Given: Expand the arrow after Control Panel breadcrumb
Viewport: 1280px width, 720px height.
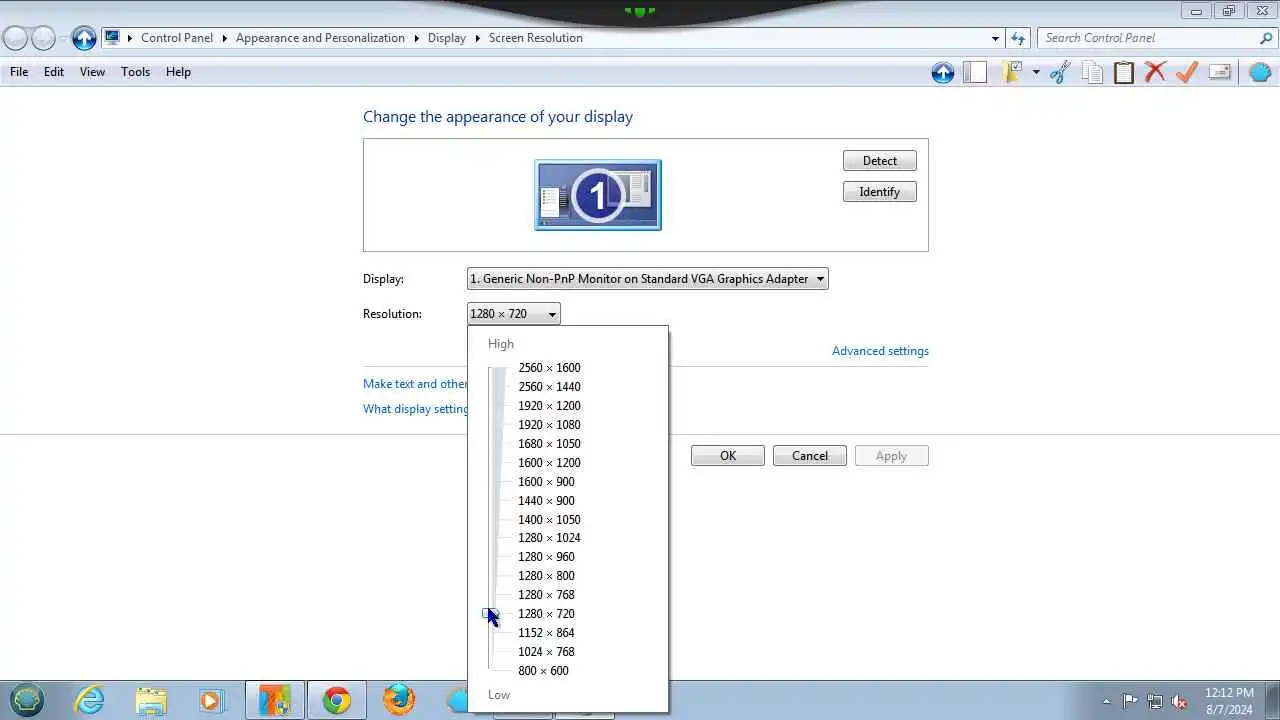Looking at the screenshot, I should pos(225,38).
